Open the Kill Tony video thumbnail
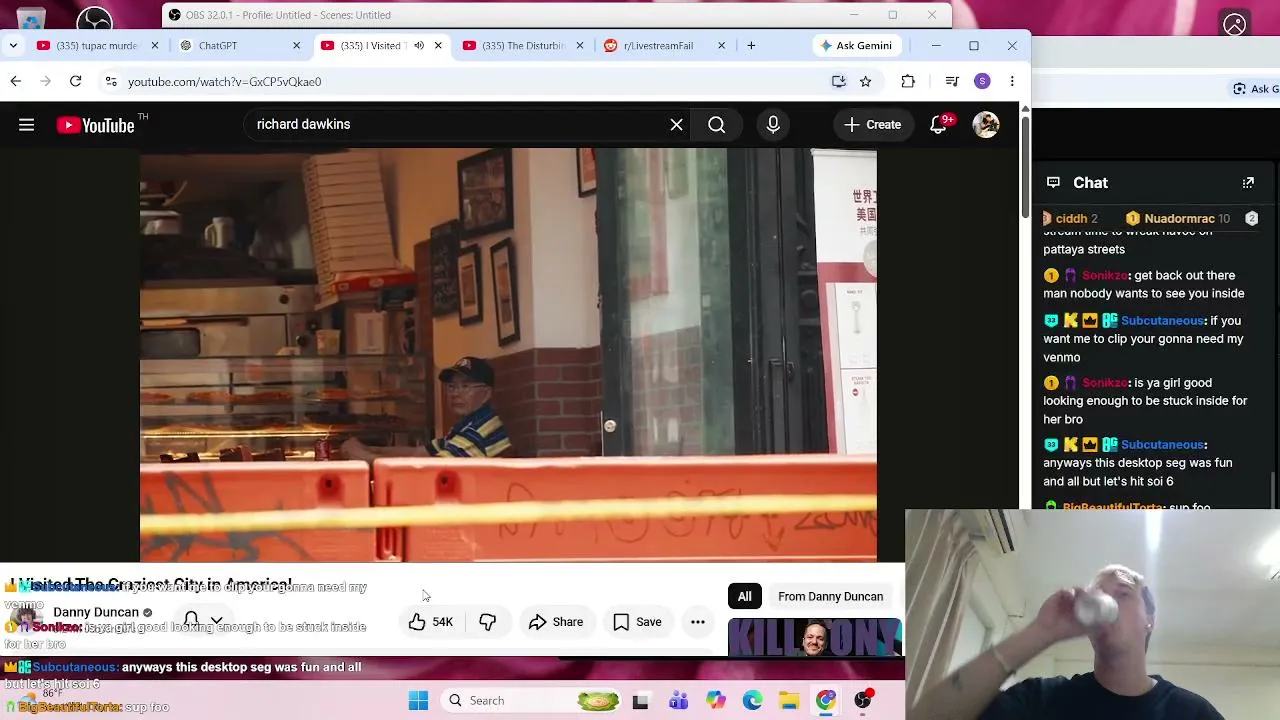1280x720 pixels. 815,638
